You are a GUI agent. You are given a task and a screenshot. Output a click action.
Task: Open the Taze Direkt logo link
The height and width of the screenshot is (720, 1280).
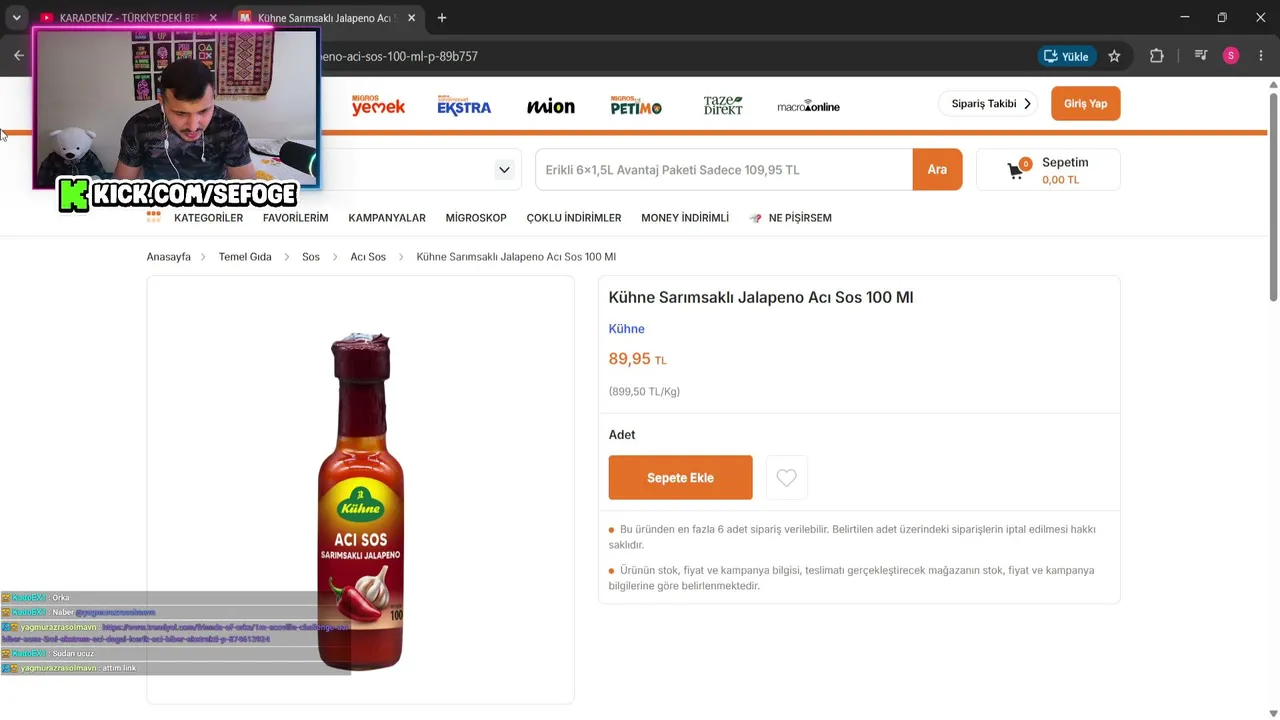coord(723,105)
